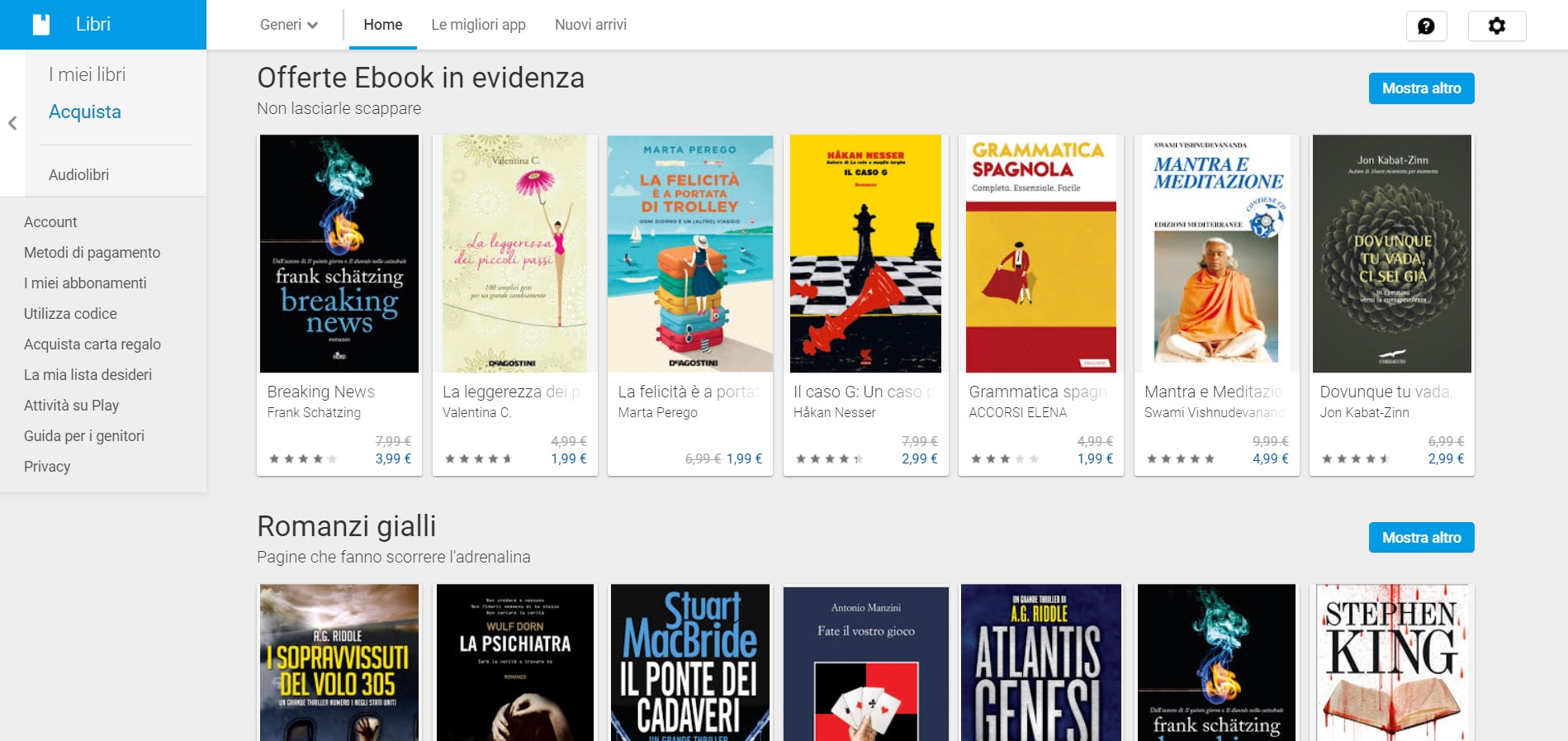Open Mantra e Meditazione book cover

[1216, 254]
